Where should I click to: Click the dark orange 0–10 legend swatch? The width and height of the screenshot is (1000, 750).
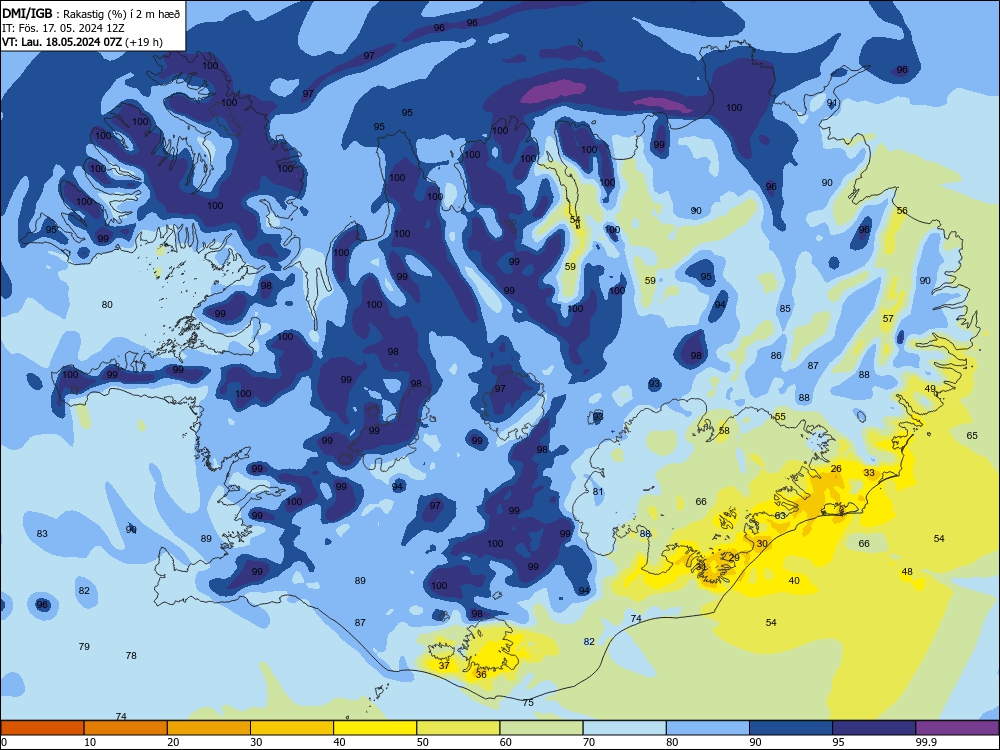(42, 728)
